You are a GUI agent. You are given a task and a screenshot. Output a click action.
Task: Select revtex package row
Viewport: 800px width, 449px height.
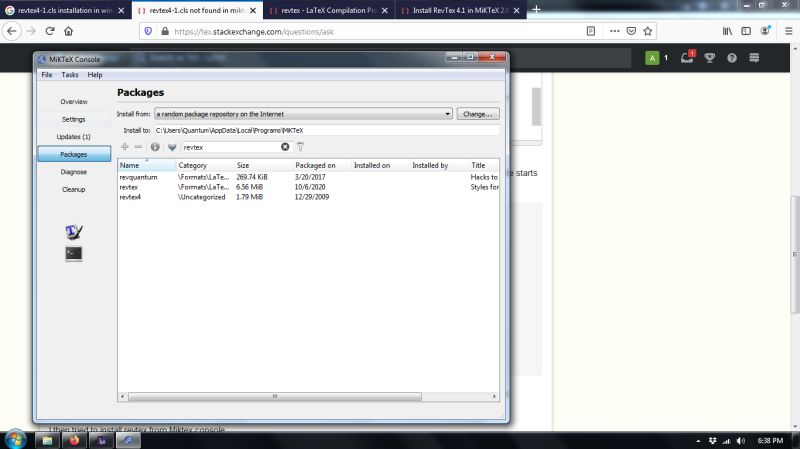(x=308, y=187)
